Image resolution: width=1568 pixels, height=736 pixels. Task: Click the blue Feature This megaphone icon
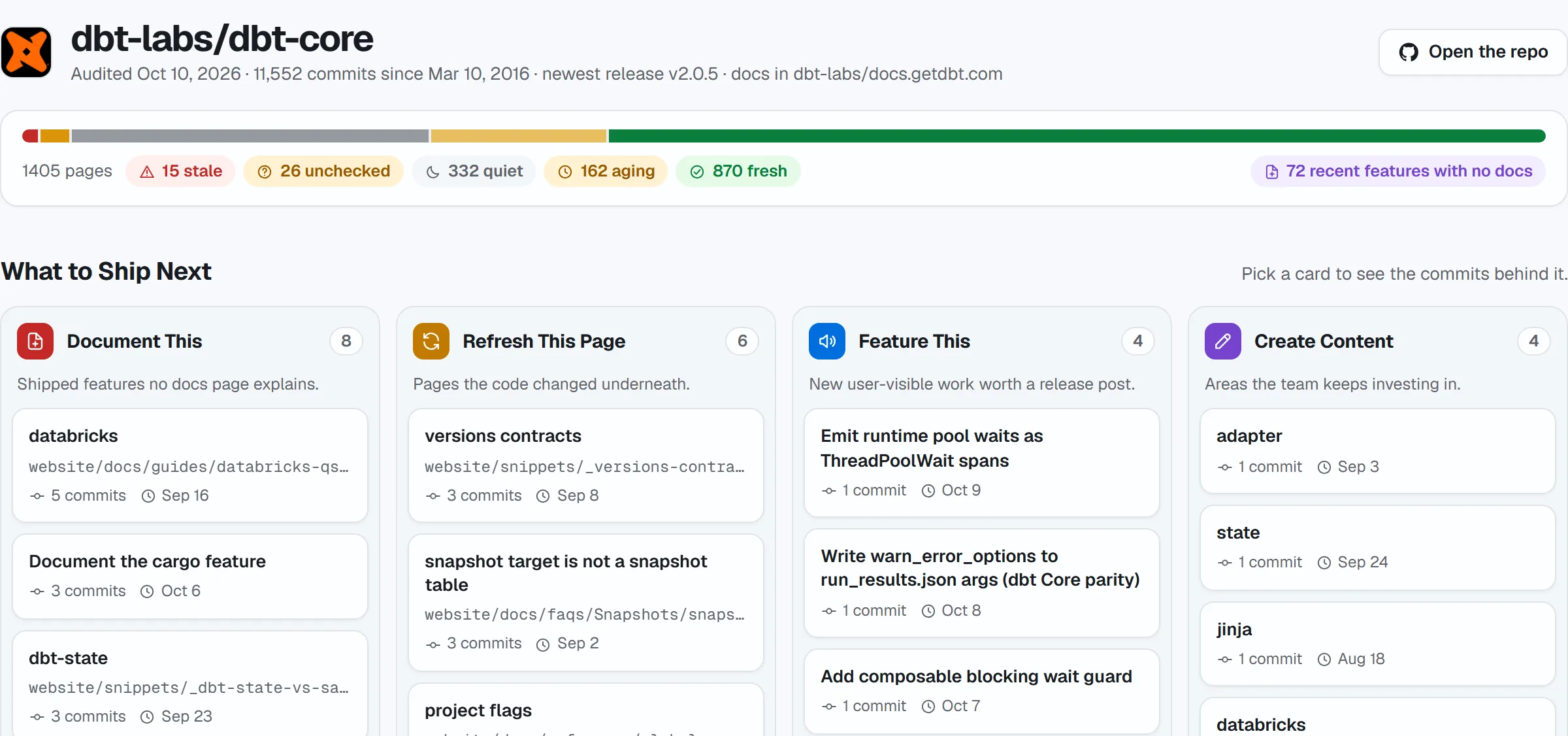click(827, 341)
